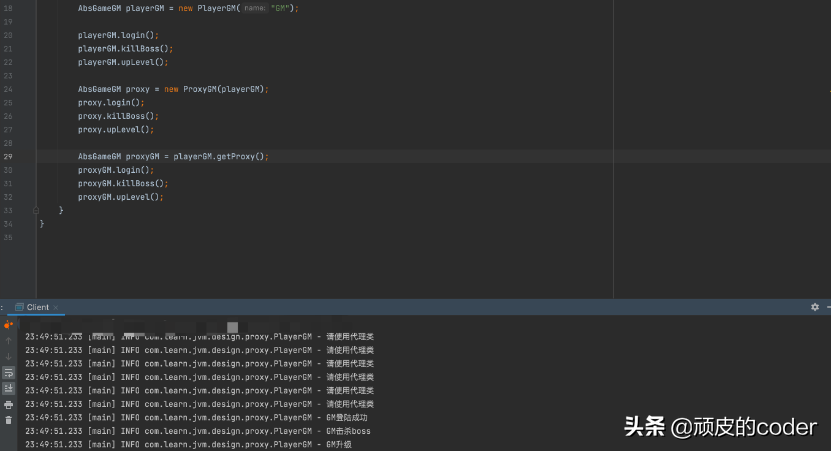
Task: Toggle soft-wrap in the Run console
Action: click(x=8, y=373)
